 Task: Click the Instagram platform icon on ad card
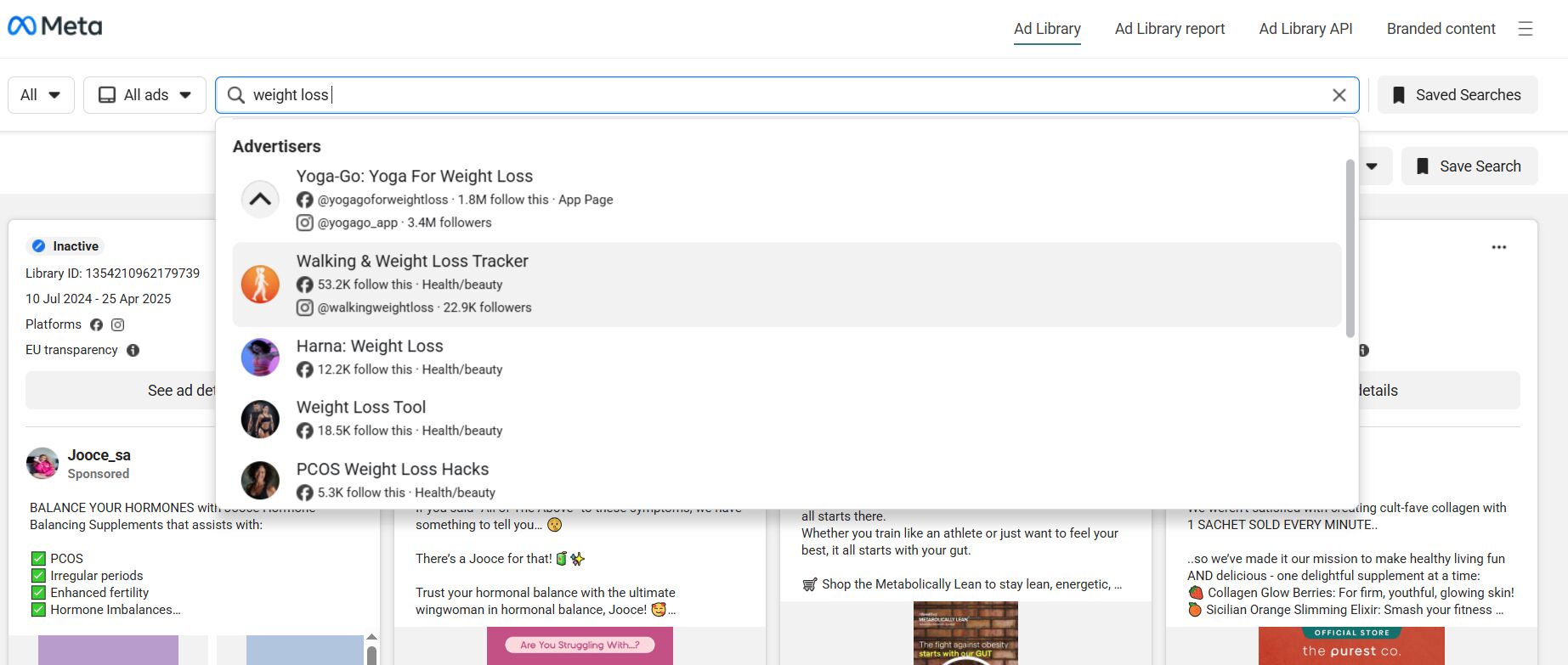pyautogui.click(x=118, y=324)
